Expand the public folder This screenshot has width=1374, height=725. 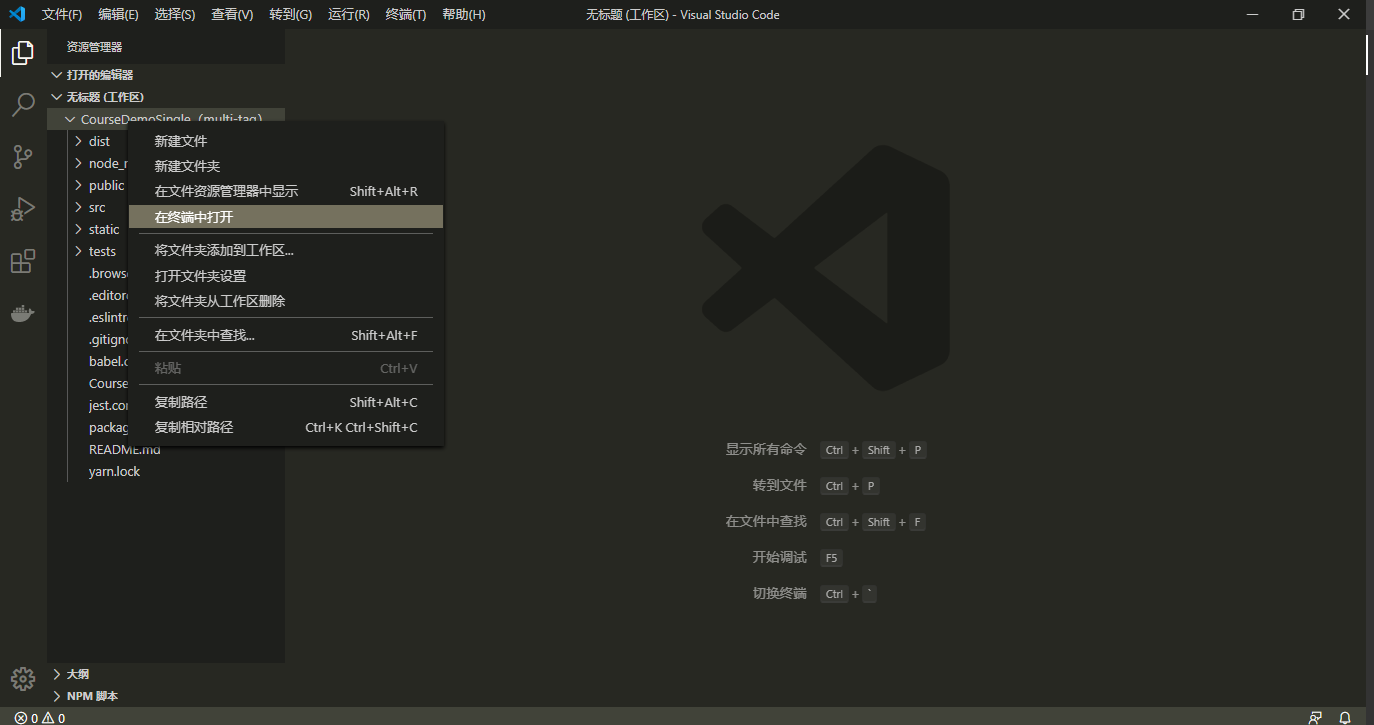(x=79, y=185)
